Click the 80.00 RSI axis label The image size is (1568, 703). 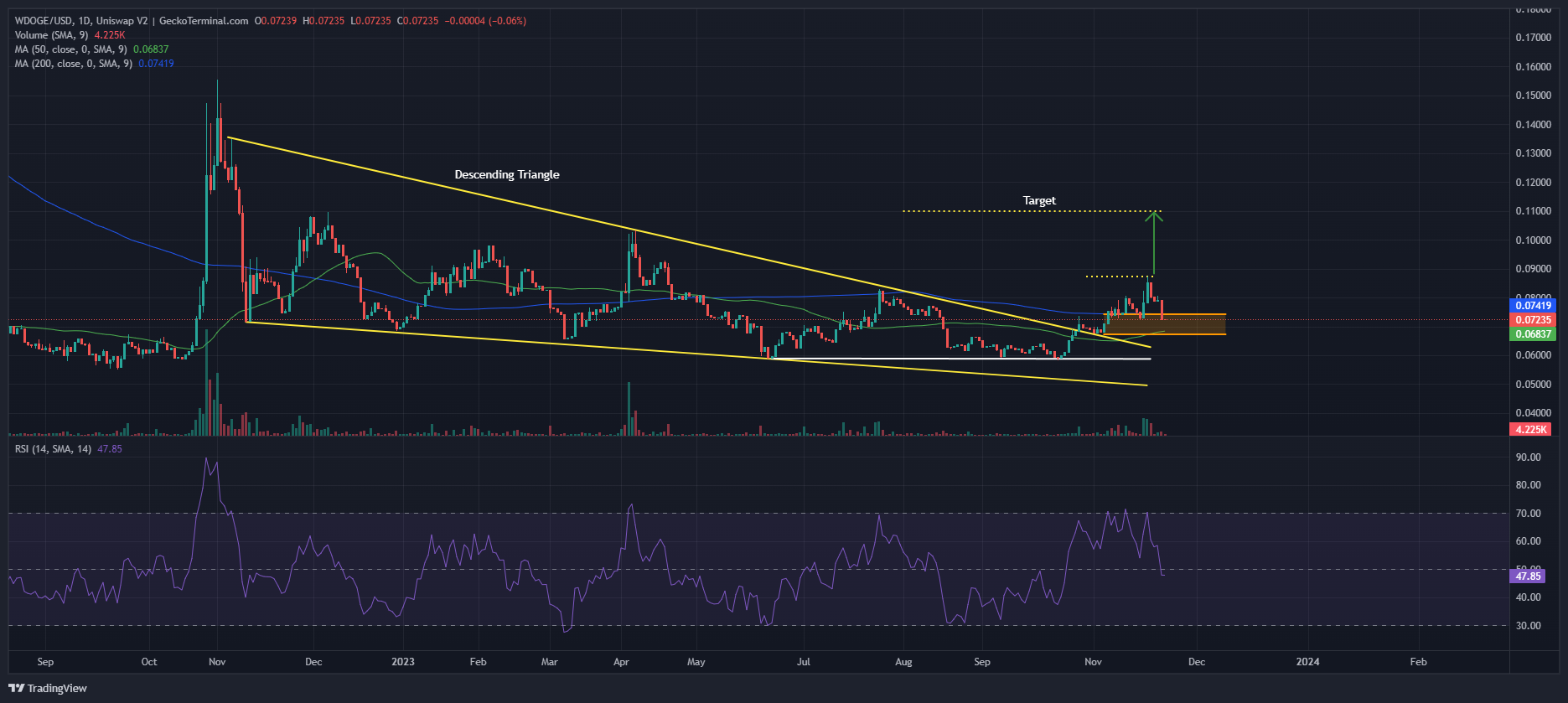[x=1529, y=485]
